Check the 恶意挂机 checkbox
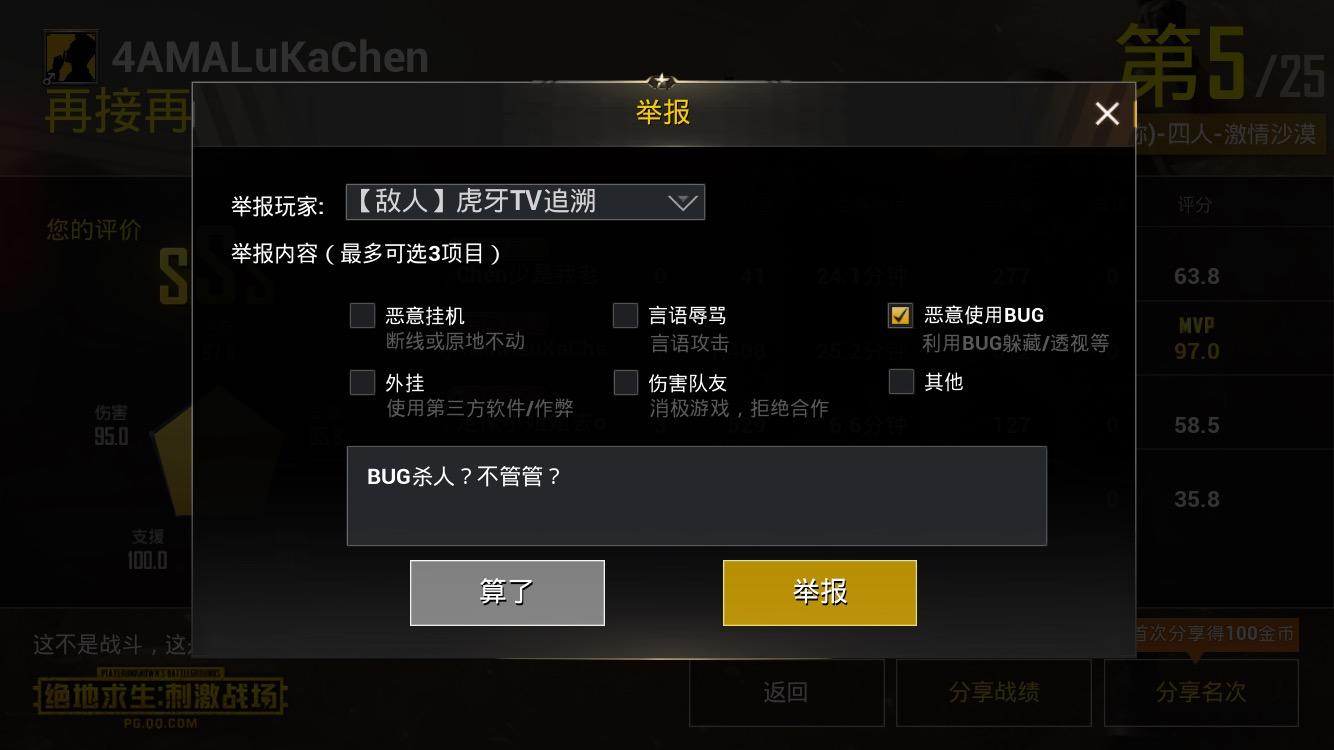1334x750 pixels. [x=362, y=316]
